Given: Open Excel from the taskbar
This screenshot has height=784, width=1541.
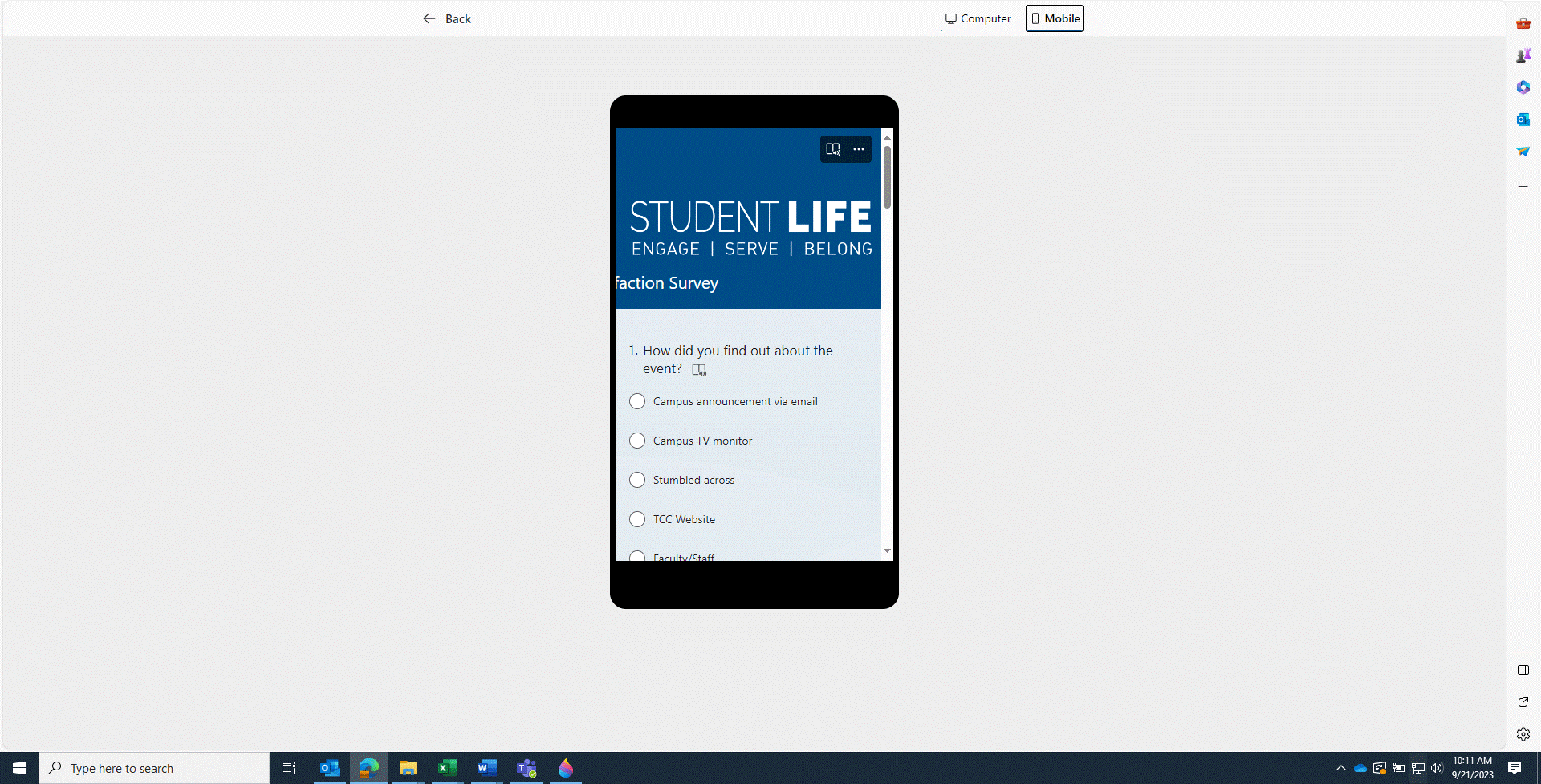Looking at the screenshot, I should pos(448,768).
